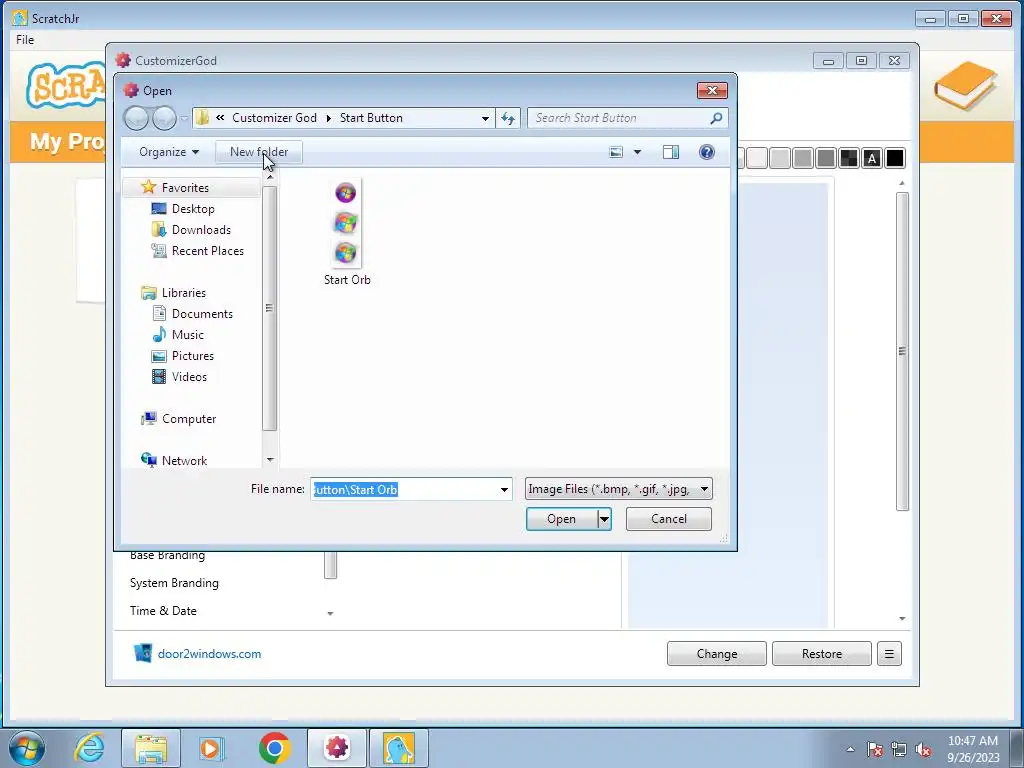
Task: Click the Back navigation arrow in Open dialog
Action: click(x=136, y=118)
